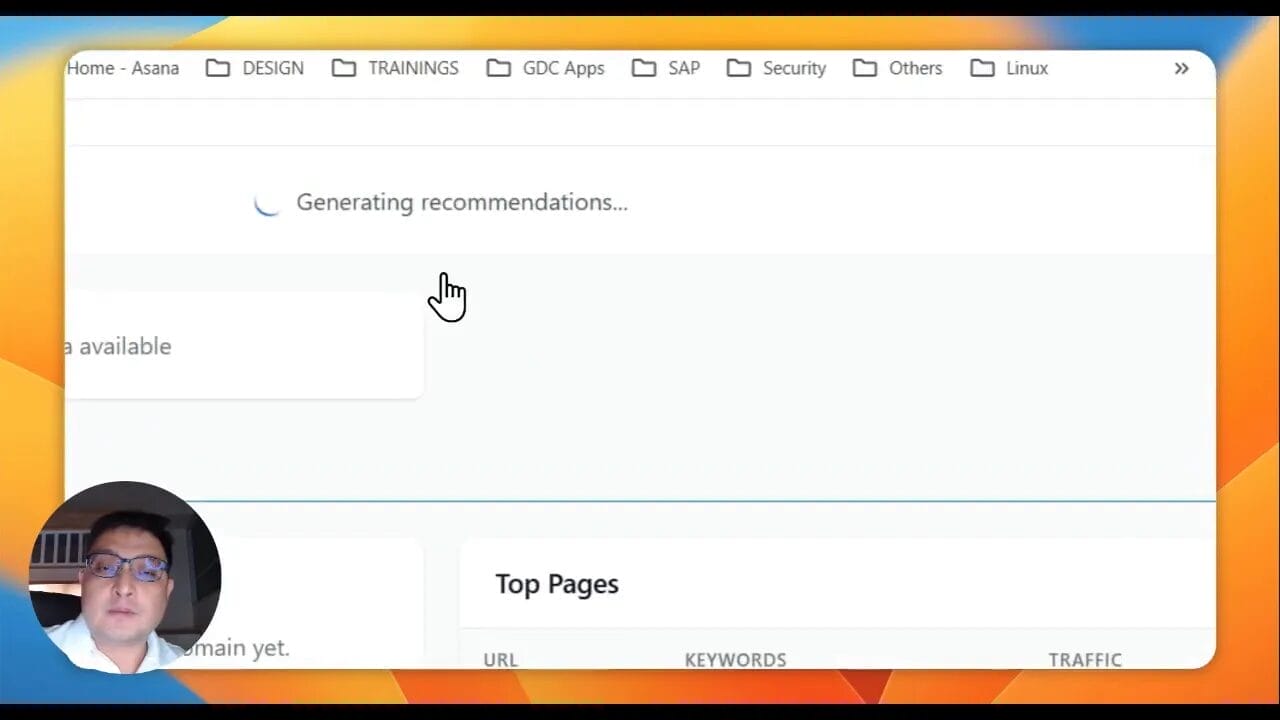Open the SAP bookmarks folder
The height and width of the screenshot is (720, 1280).
684,67
